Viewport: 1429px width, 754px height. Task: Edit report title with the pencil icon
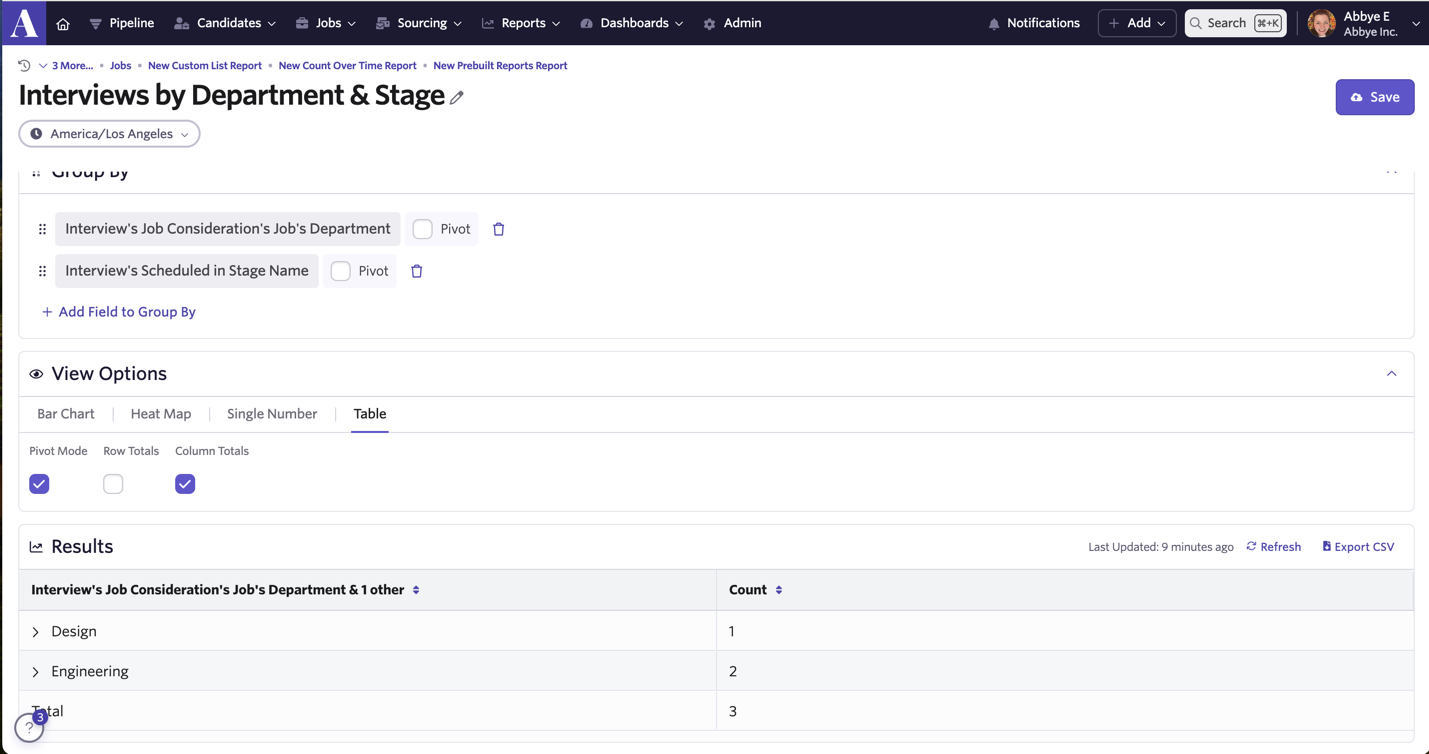click(x=457, y=97)
